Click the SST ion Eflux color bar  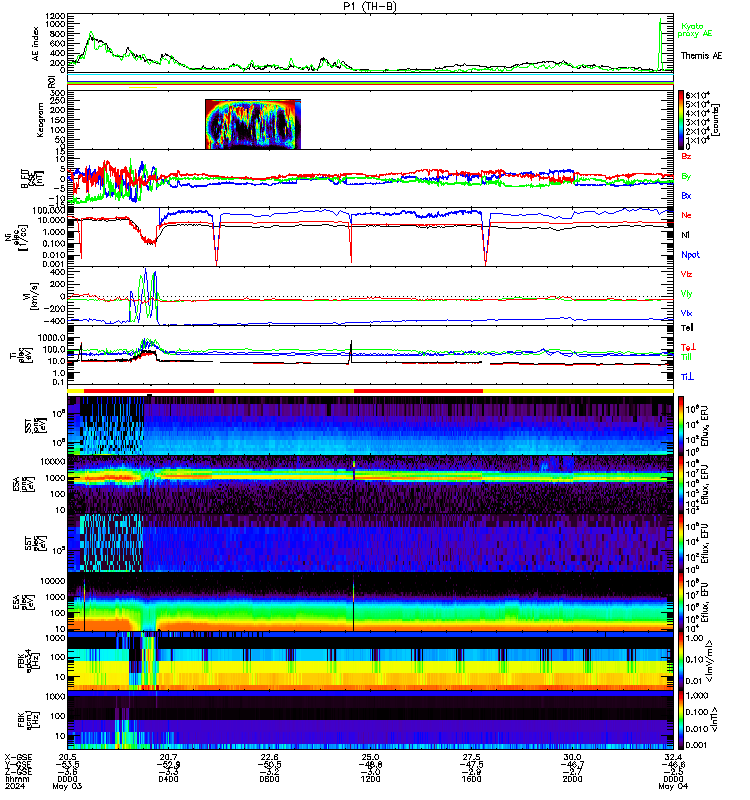(x=681, y=424)
